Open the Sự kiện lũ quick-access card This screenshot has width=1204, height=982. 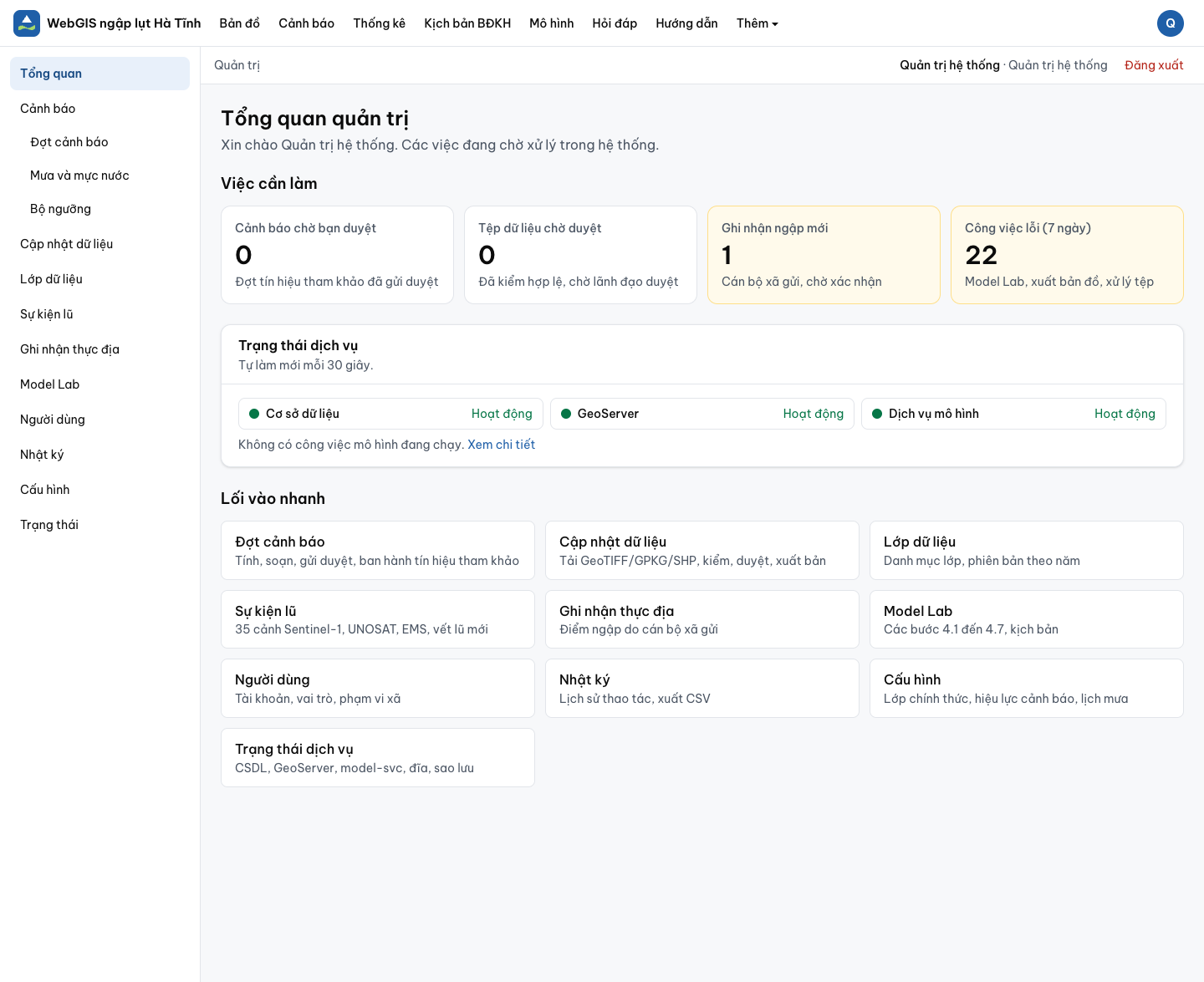378,619
